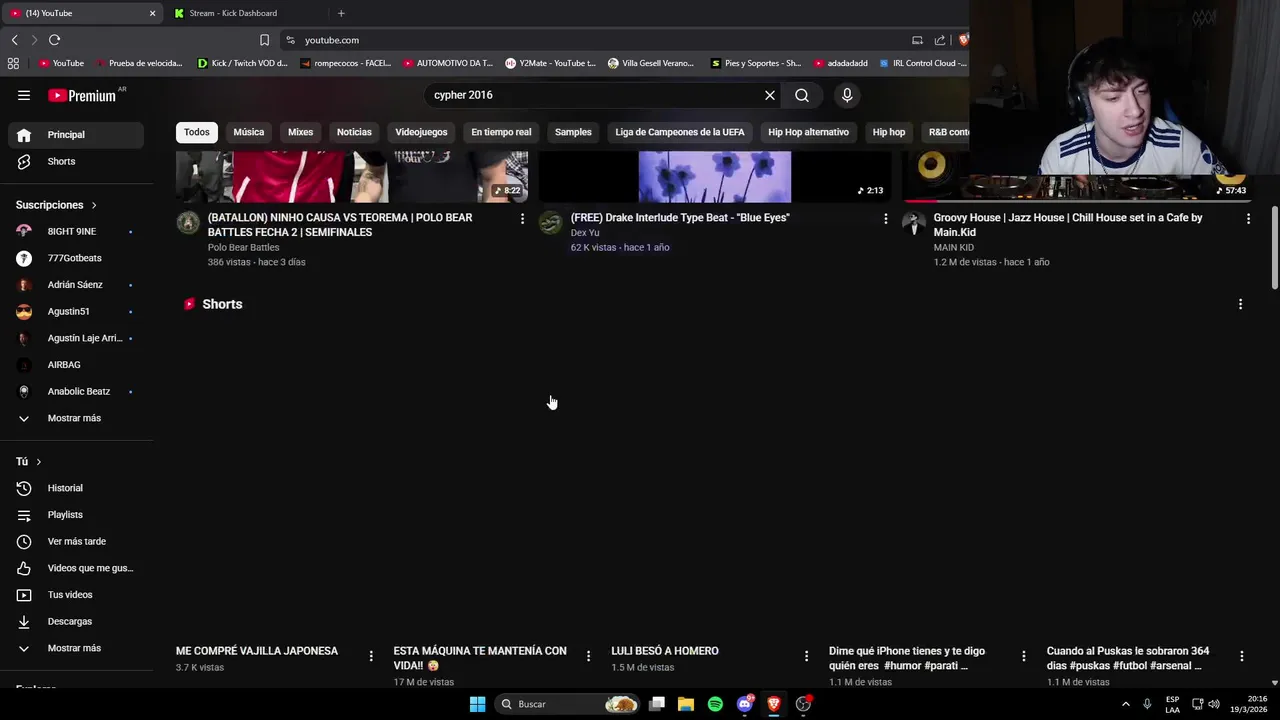Open File Explorer from the taskbar
1280x720 pixels.
point(686,704)
